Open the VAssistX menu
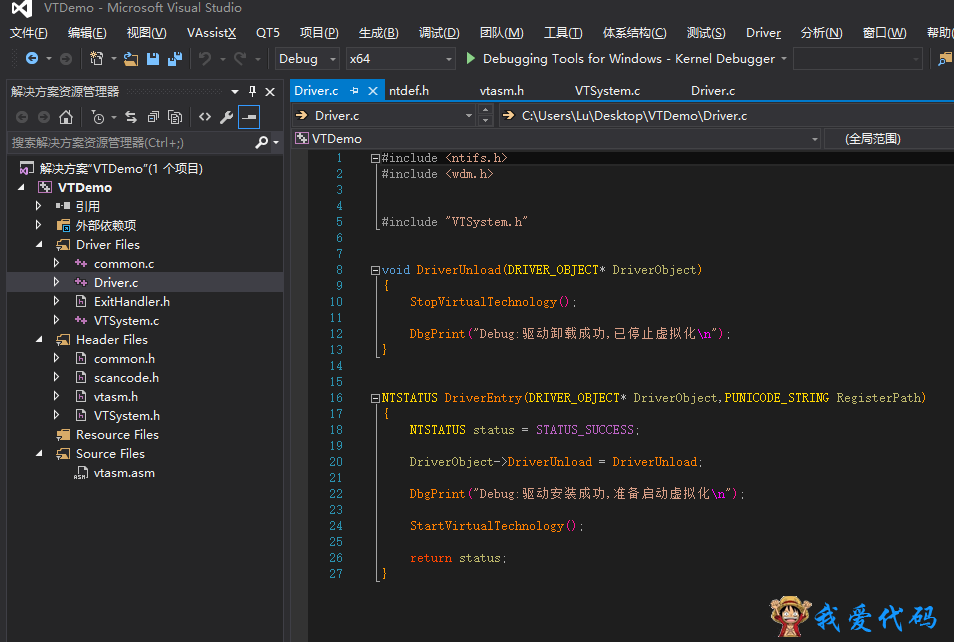Image resolution: width=954 pixels, height=642 pixels. pos(211,33)
